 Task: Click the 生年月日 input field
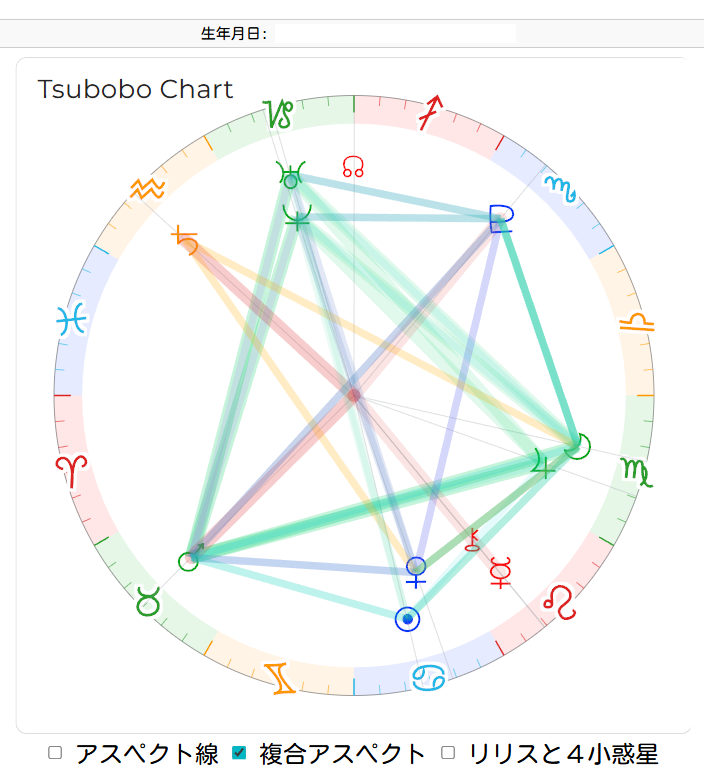pos(395,34)
